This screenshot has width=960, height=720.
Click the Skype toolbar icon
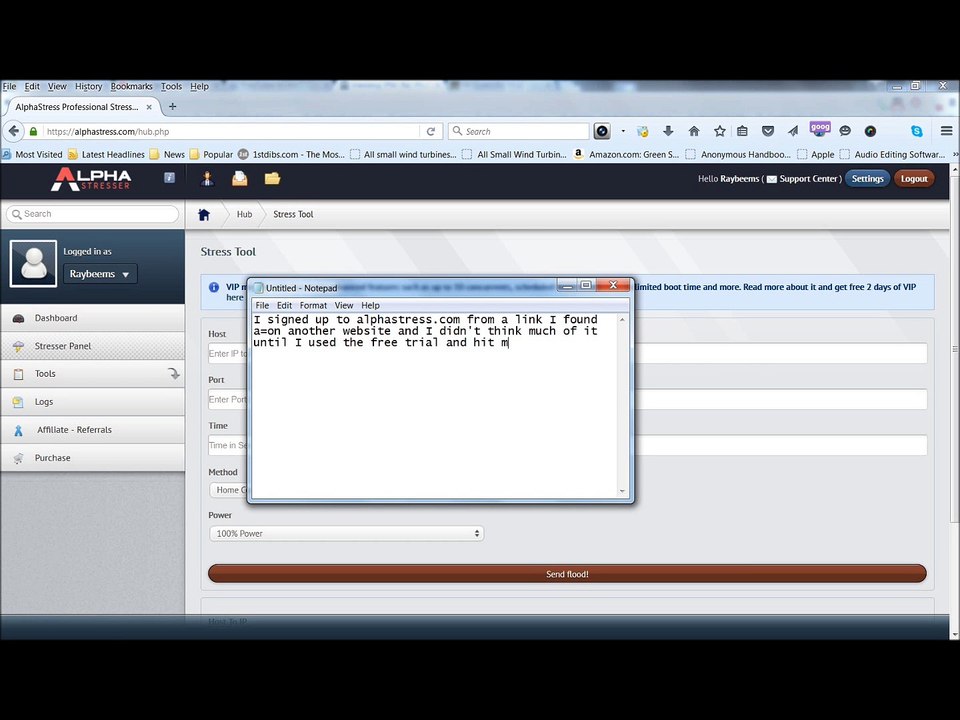(x=917, y=131)
